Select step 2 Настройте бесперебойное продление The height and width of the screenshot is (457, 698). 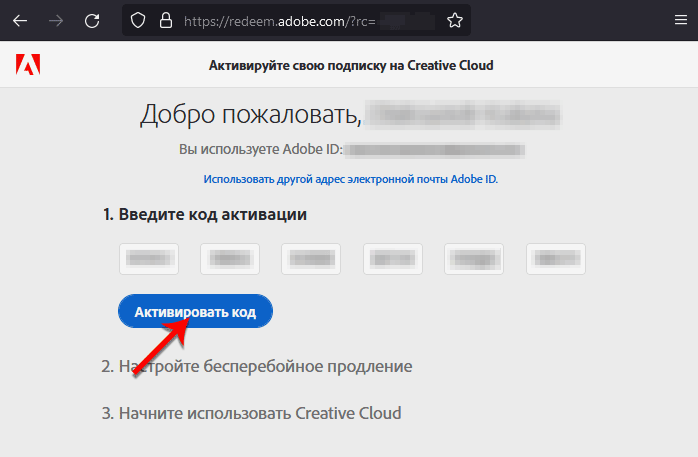click(257, 367)
